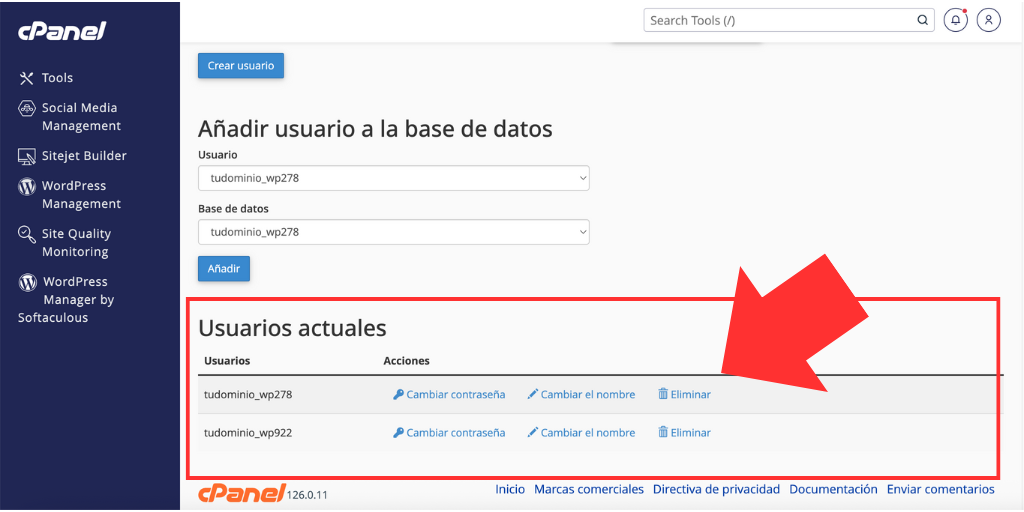Screen dimensions: 1024x512
Task: Click key icon for tudominio_wp278 password
Action: point(398,394)
